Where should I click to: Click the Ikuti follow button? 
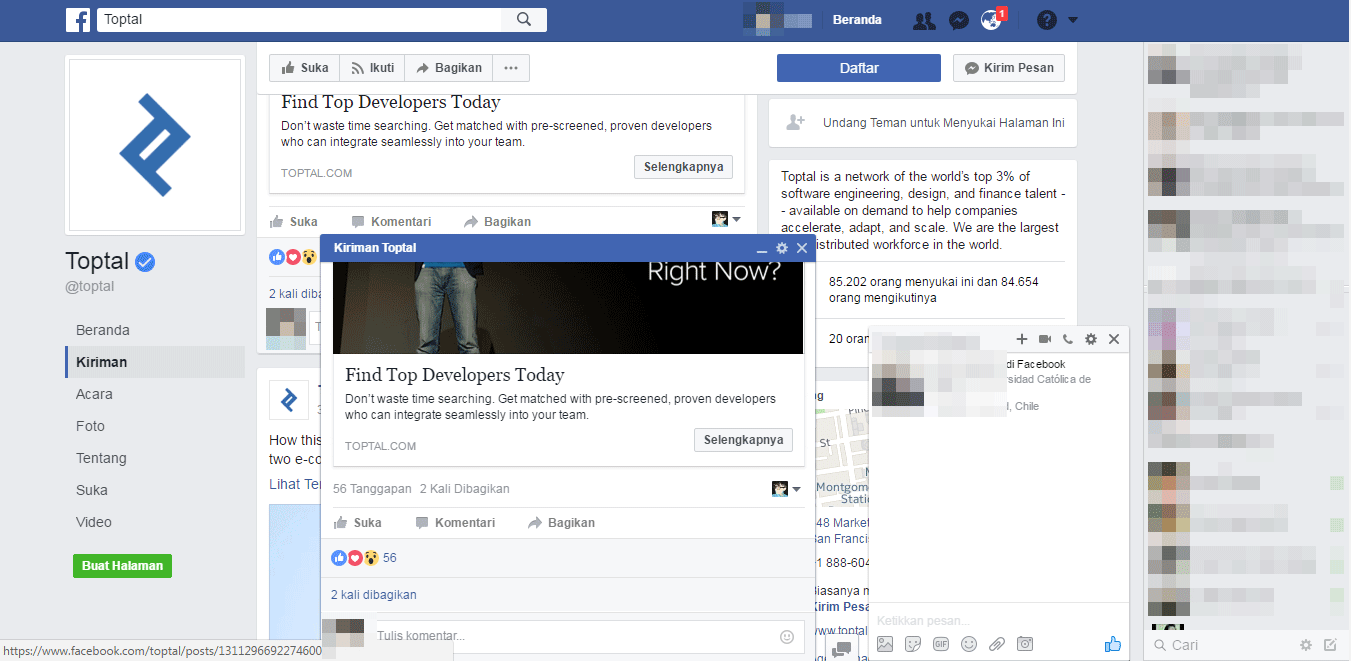pyautogui.click(x=372, y=68)
